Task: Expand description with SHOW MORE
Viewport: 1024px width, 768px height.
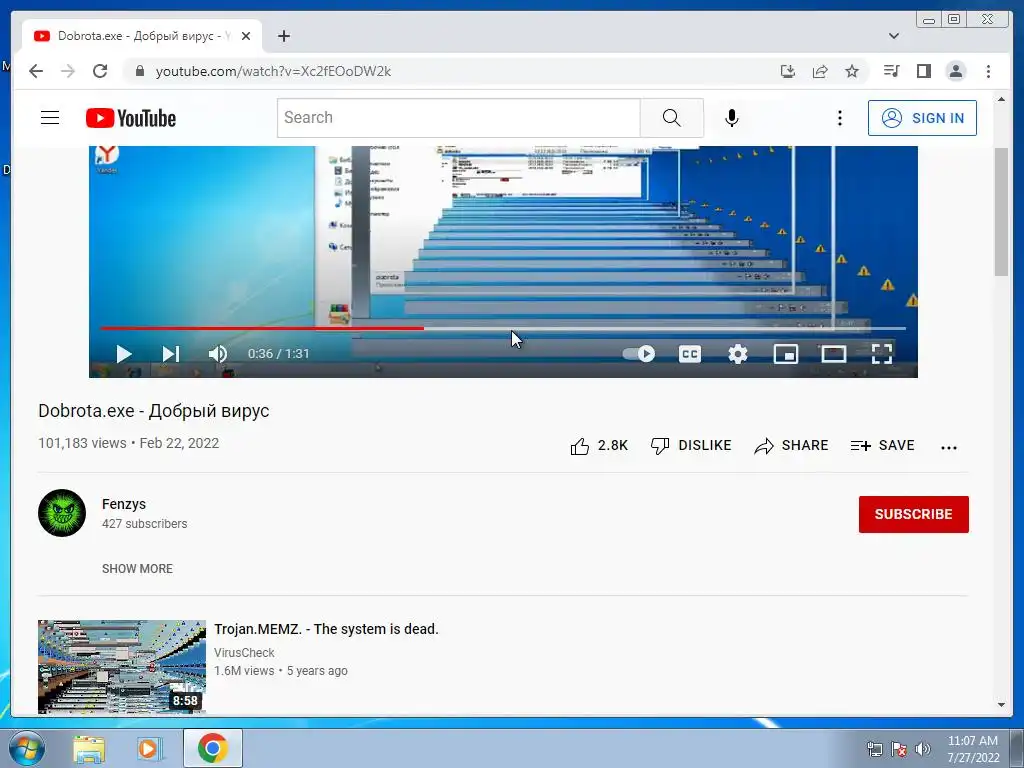Action: coord(137,569)
